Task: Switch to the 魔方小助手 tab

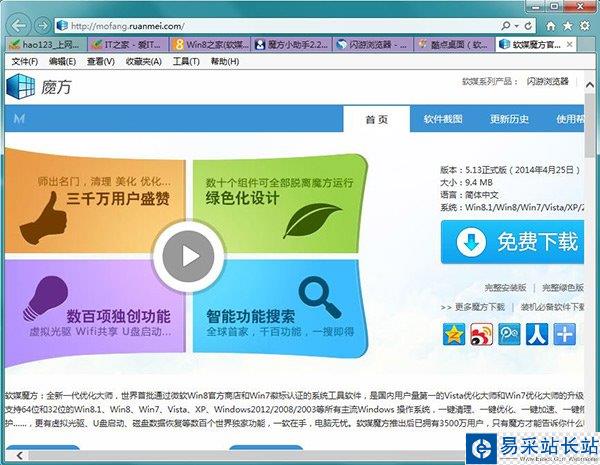Action: [292, 44]
